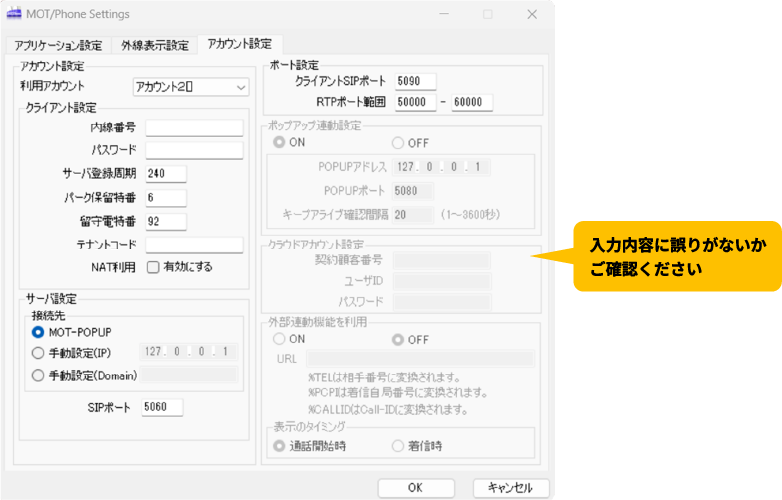The height and width of the screenshot is (500, 782).
Task: Click the 留守電特番 field showing 92
Action: point(166,221)
